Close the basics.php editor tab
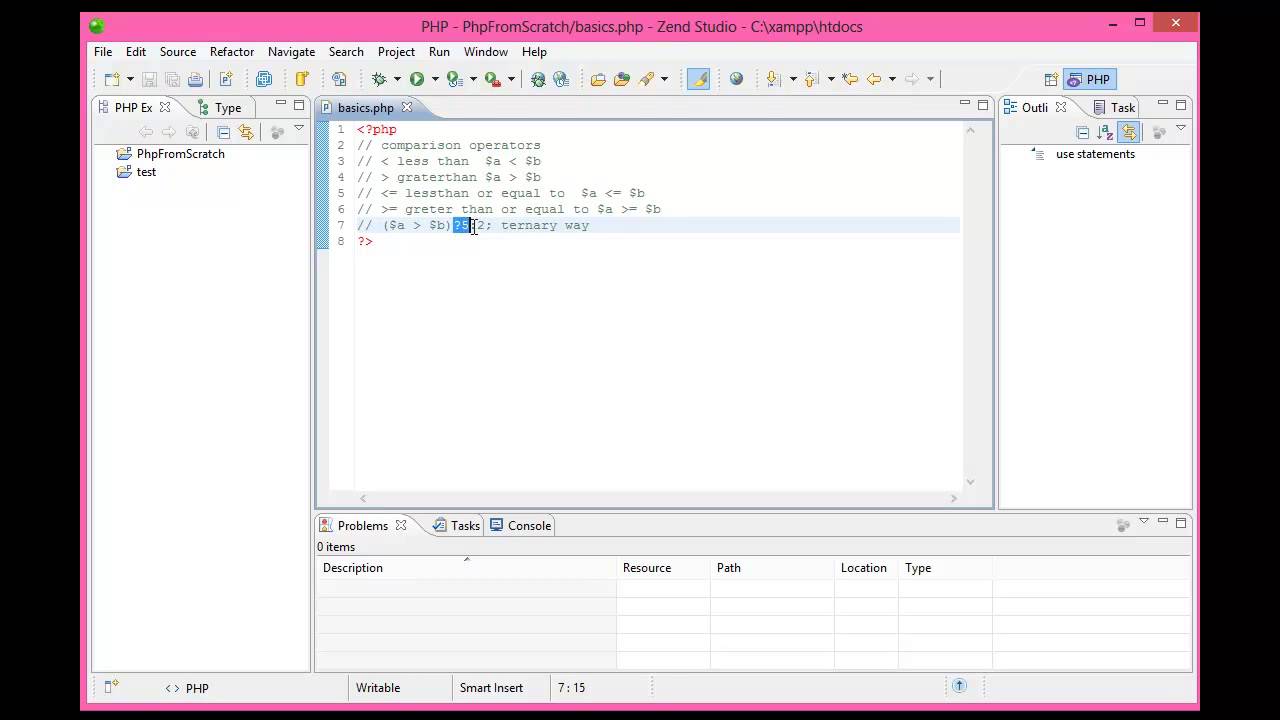Screen dimensions: 1280x720 [407, 107]
